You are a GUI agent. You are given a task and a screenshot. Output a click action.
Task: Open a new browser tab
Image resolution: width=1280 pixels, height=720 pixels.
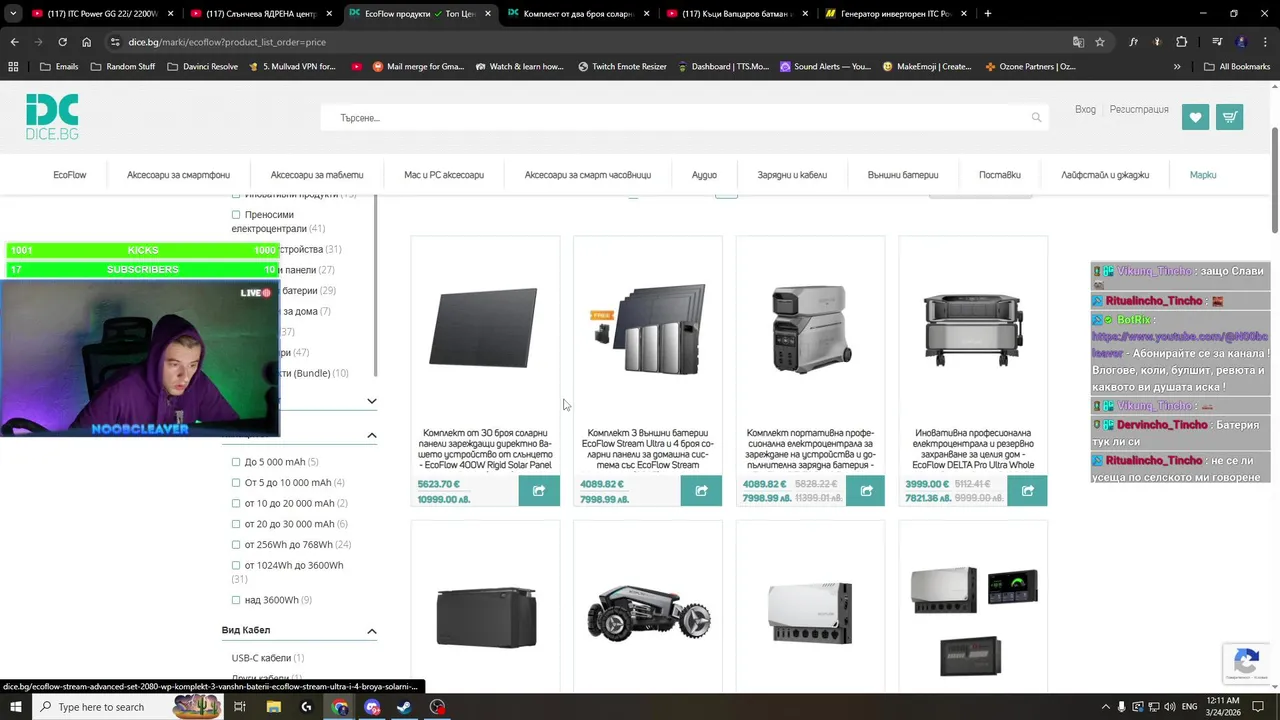tap(987, 14)
